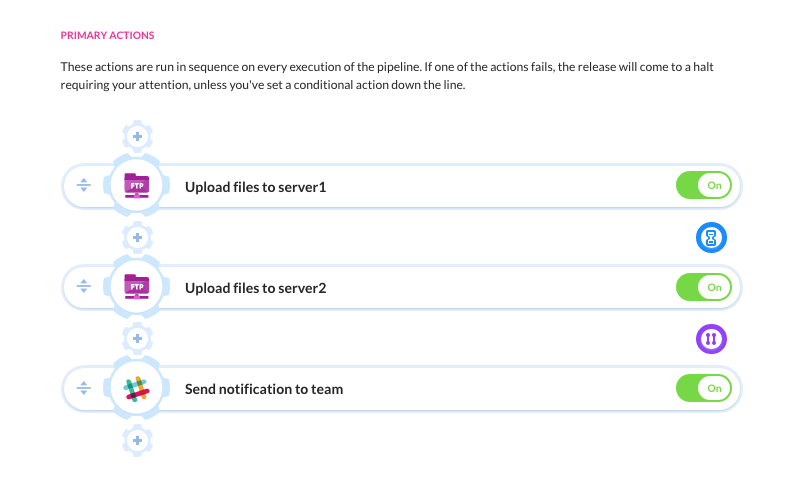
Task: Open the FTP icon for server1 upload
Action: (136, 186)
